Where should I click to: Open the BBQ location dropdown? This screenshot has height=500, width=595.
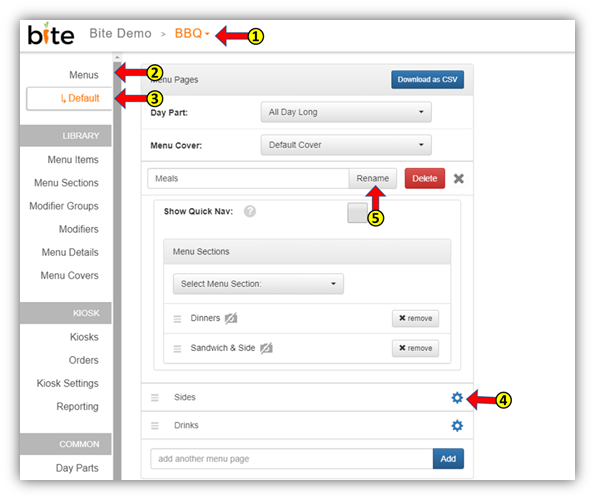coord(192,33)
